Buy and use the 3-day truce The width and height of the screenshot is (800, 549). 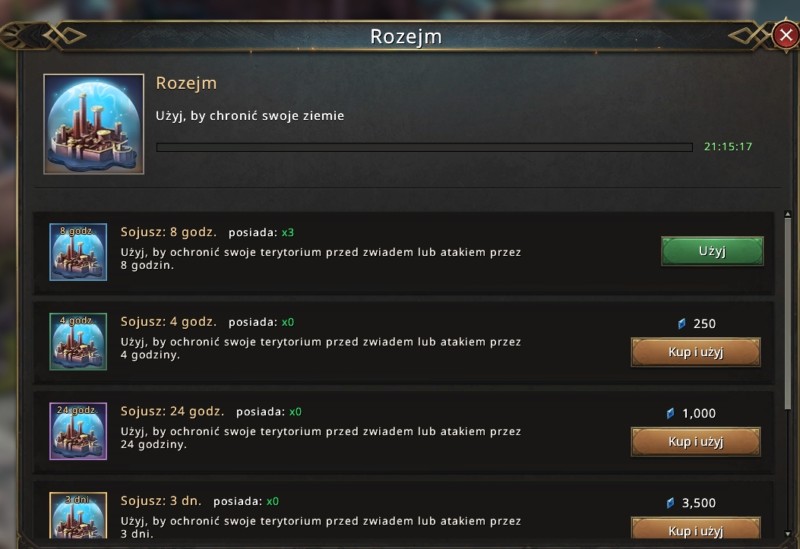point(696,529)
